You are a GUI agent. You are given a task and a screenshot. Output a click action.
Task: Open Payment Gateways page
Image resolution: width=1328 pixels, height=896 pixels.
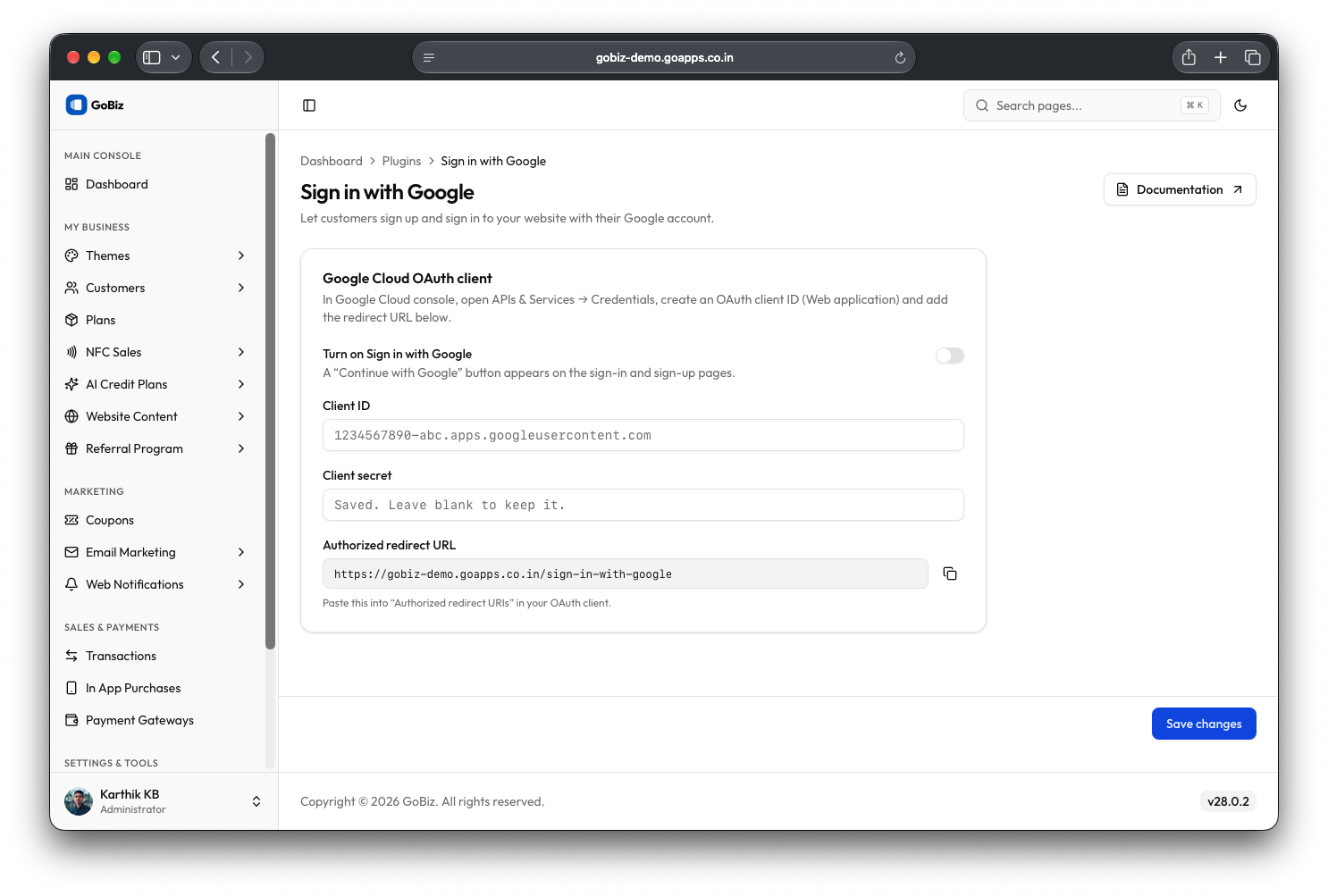155,720
